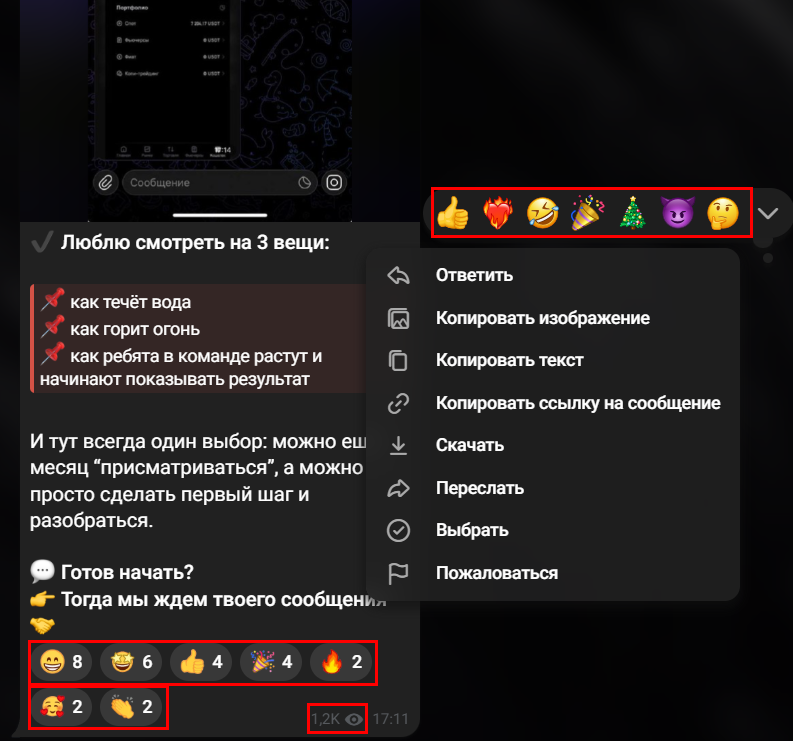Pick the rolling laughing emoji reaction
Screen dimensions: 793x741
(543, 213)
